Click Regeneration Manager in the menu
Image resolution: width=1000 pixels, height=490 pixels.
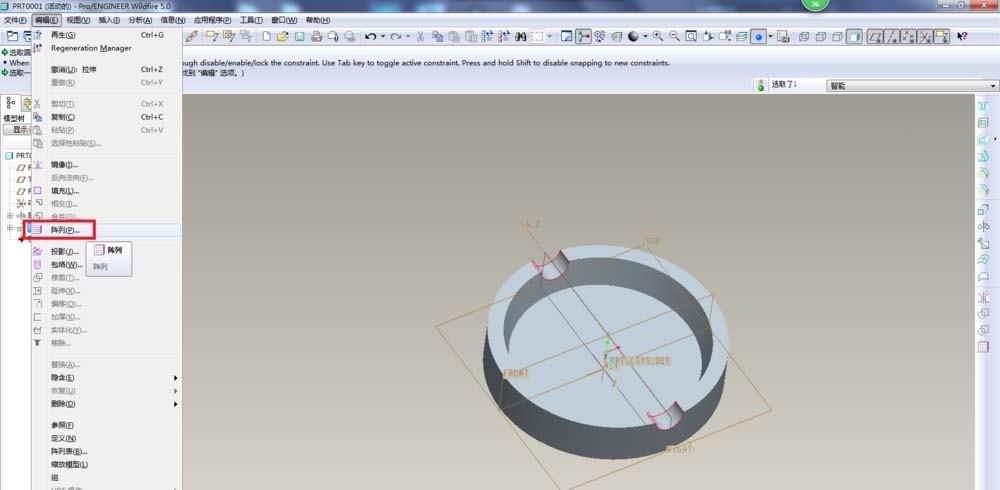[91, 48]
